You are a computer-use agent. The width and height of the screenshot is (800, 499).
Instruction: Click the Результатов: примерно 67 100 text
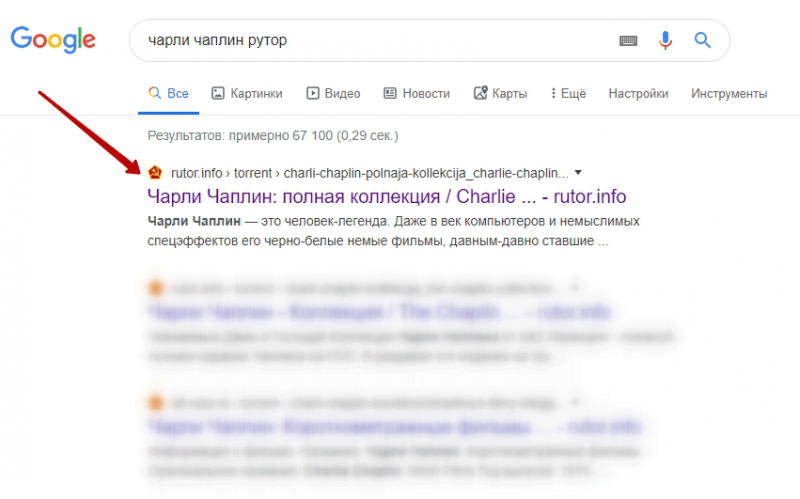[273, 136]
